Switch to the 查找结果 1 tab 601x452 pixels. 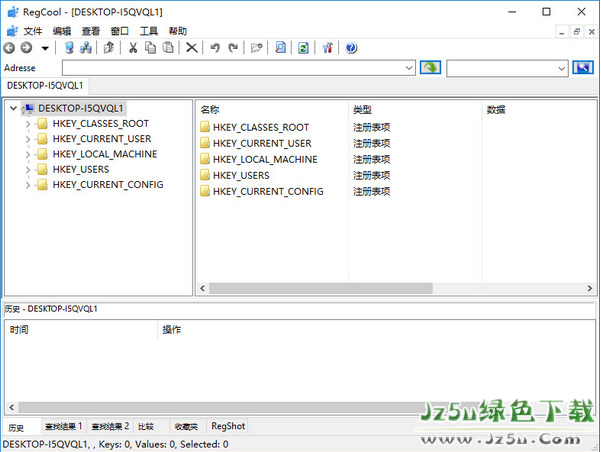coord(64,426)
